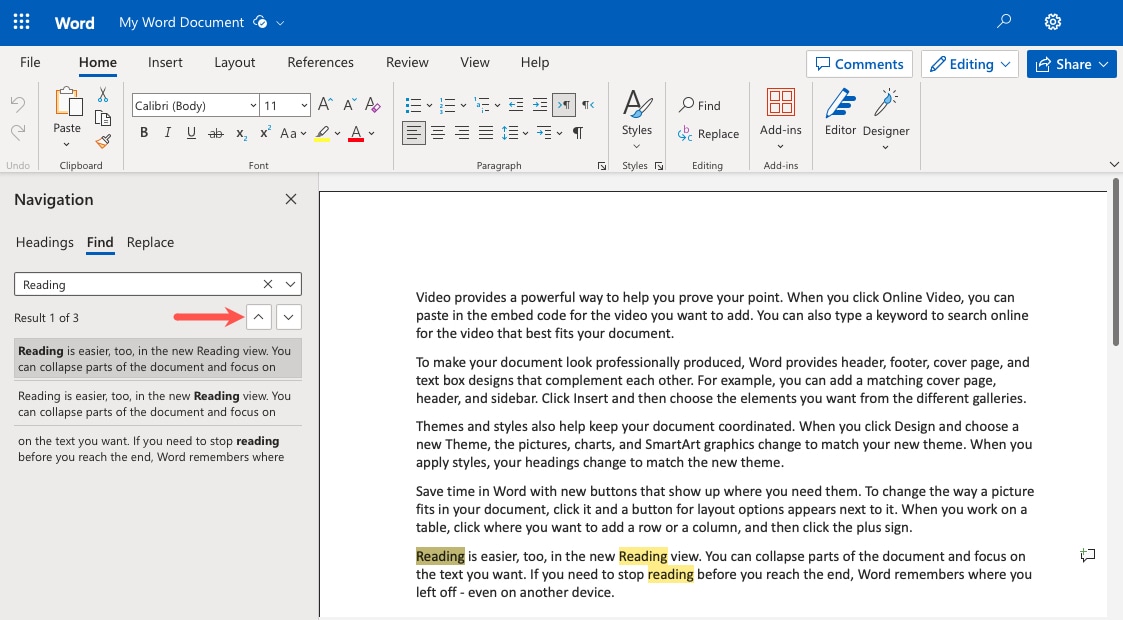Click the Clear Formatting icon
1123x620 pixels.
pos(371,104)
